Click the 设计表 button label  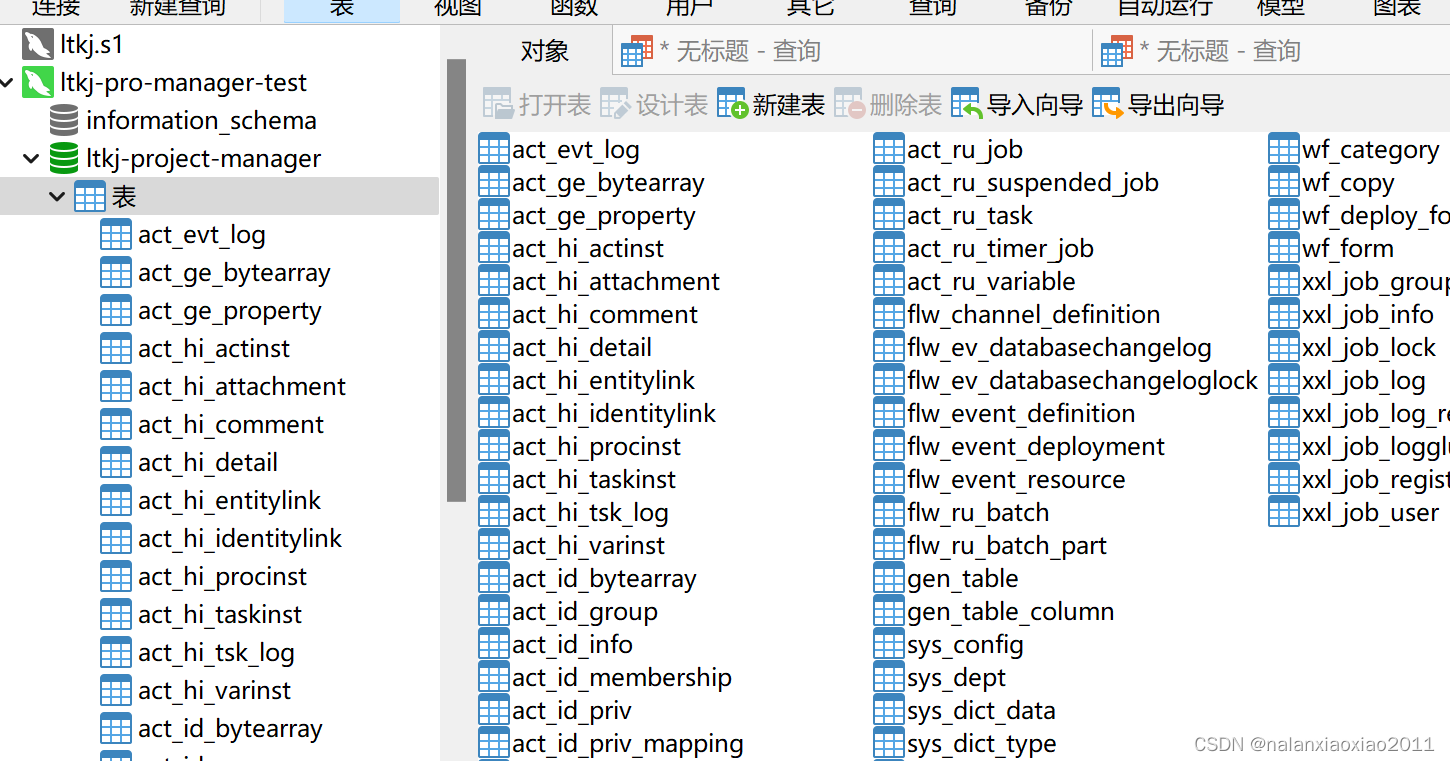(x=672, y=105)
